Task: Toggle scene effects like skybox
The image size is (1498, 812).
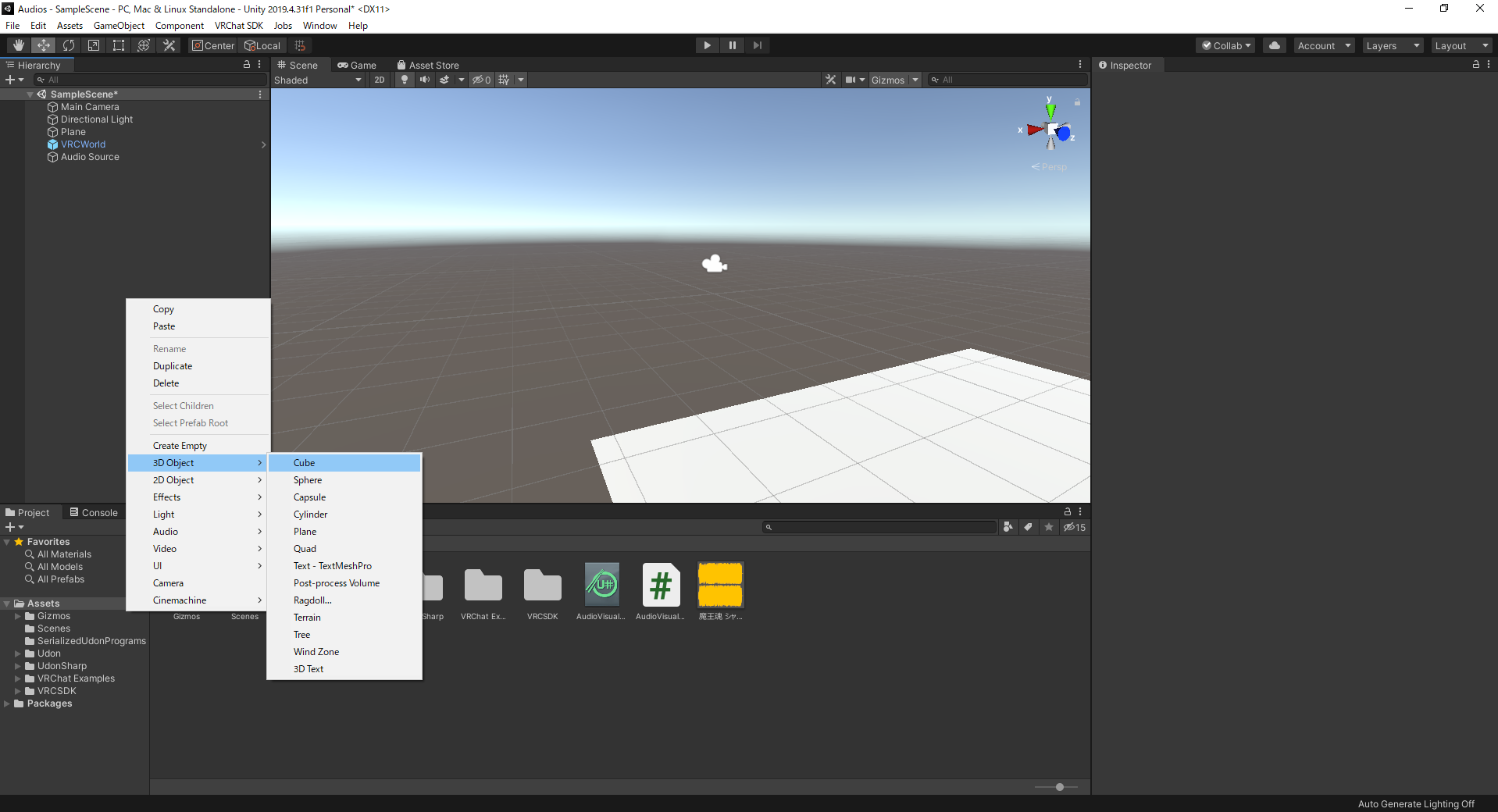Action: coord(444,80)
